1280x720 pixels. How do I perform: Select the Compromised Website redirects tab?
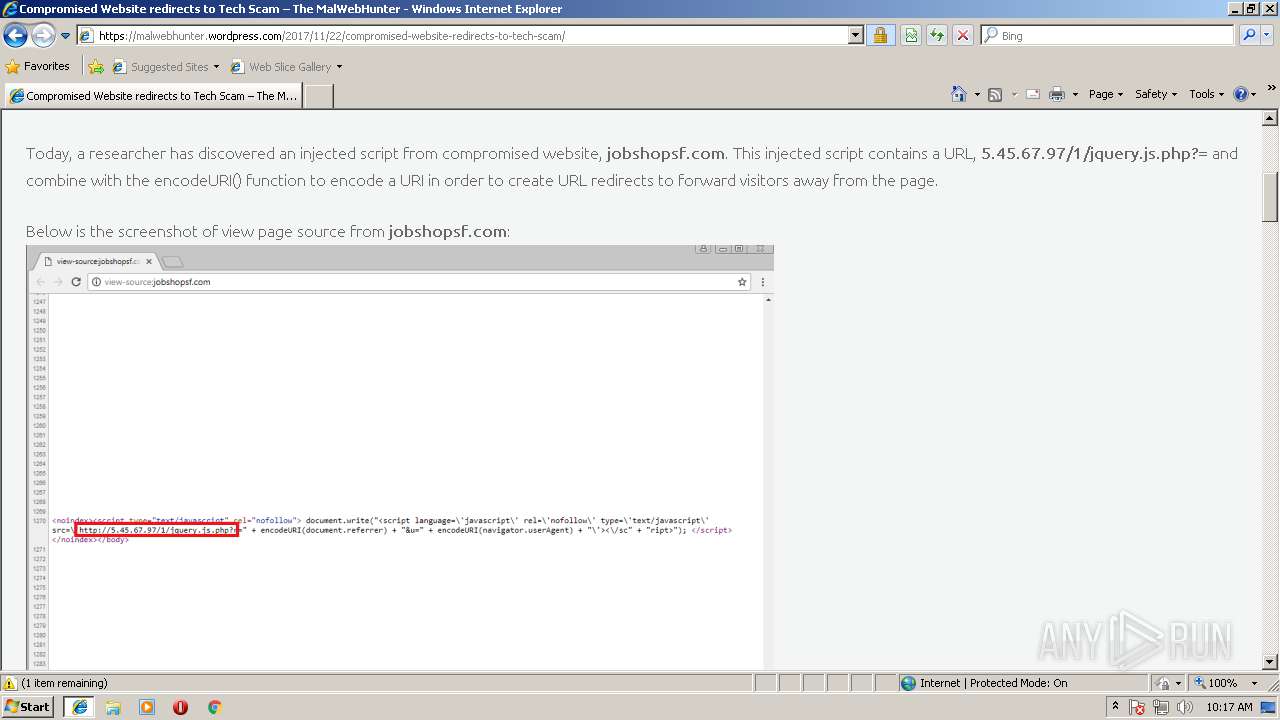click(x=153, y=96)
